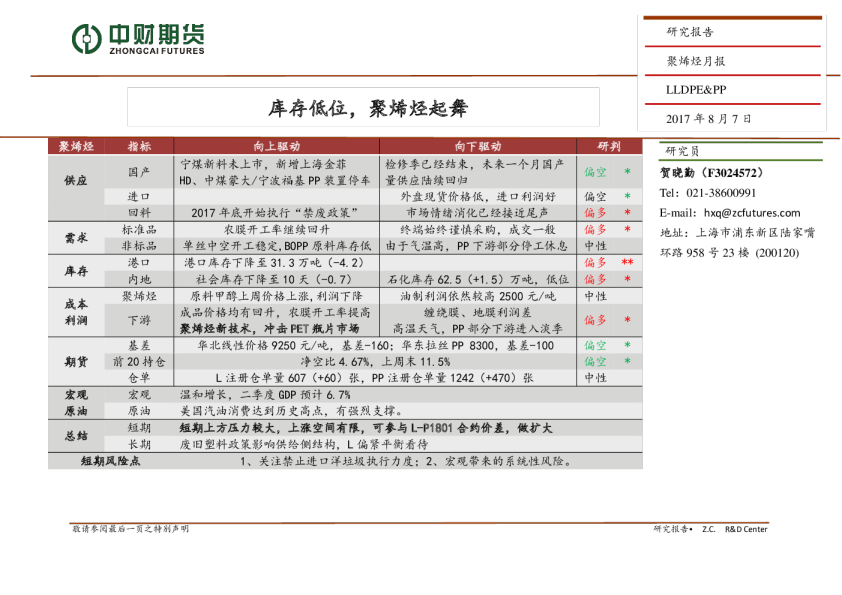Click cell 终端始终谨慎采购,成交一般
The width and height of the screenshot is (842, 595).
pyautogui.click(x=478, y=229)
